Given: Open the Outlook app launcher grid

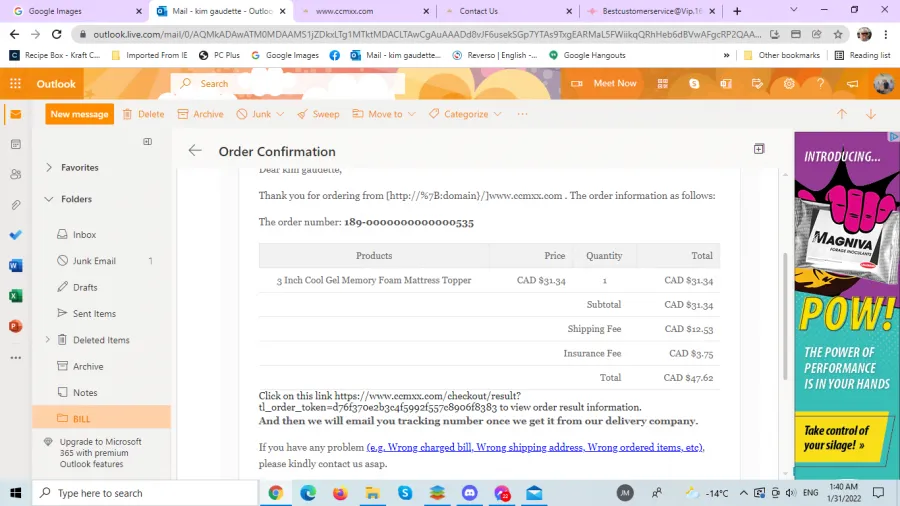Looking at the screenshot, I should click(x=15, y=84).
